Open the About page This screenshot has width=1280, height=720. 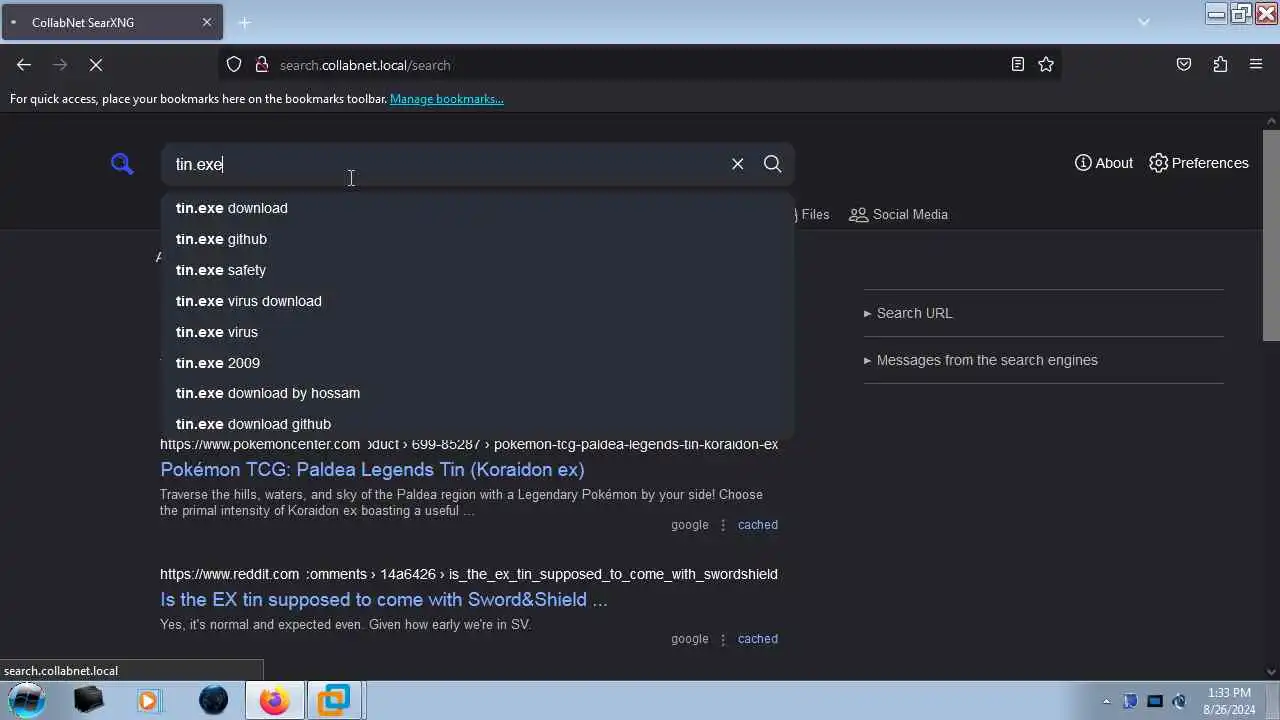pyautogui.click(x=1104, y=163)
